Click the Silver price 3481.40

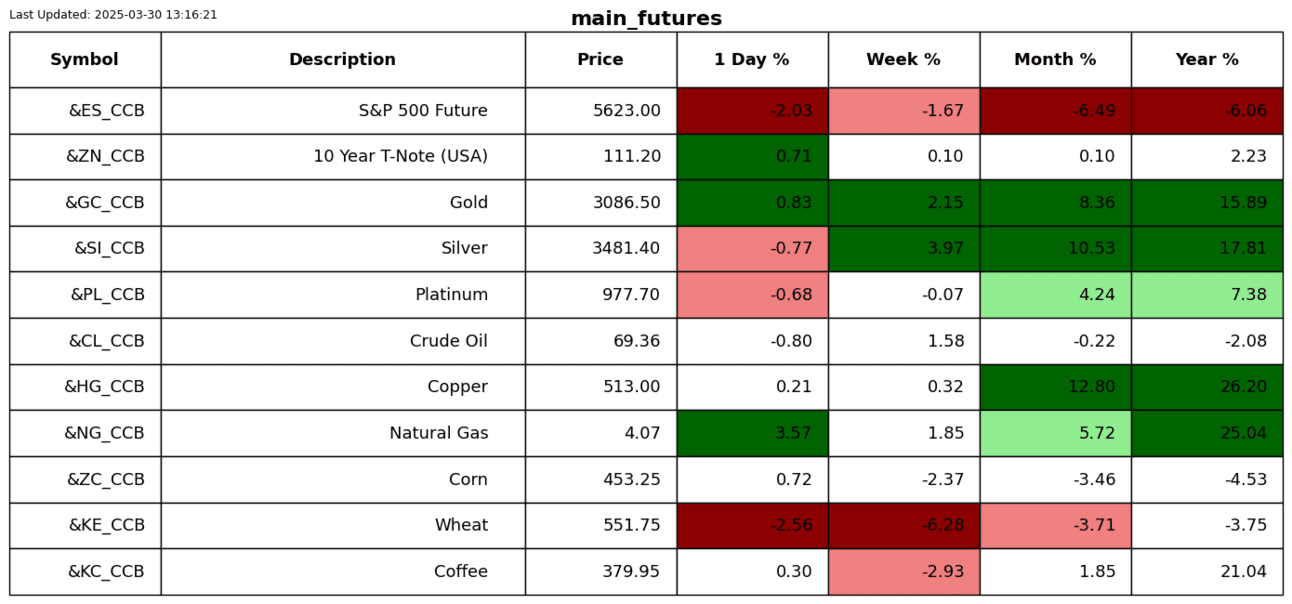pos(626,249)
